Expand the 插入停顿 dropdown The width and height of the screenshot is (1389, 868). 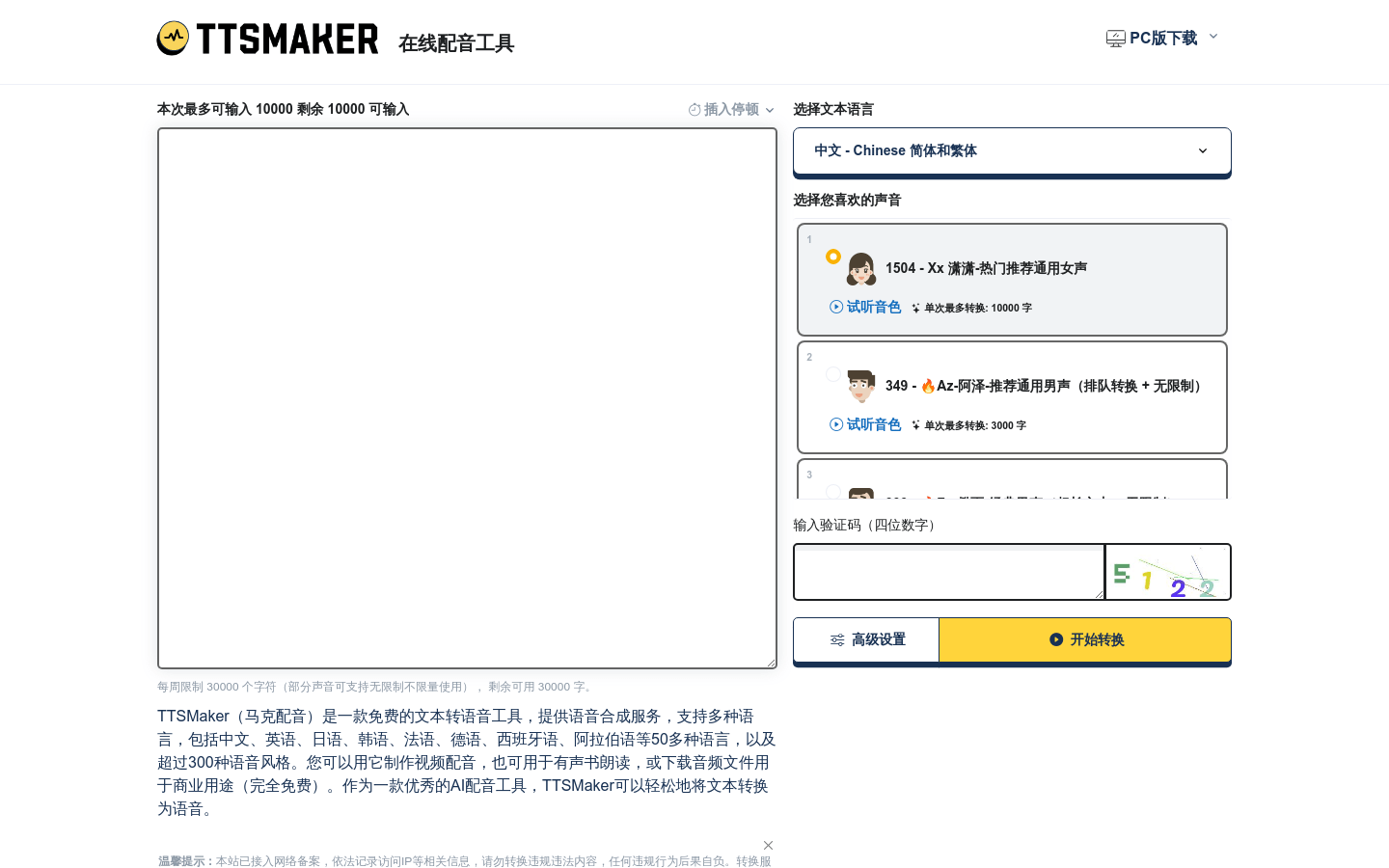point(732,110)
